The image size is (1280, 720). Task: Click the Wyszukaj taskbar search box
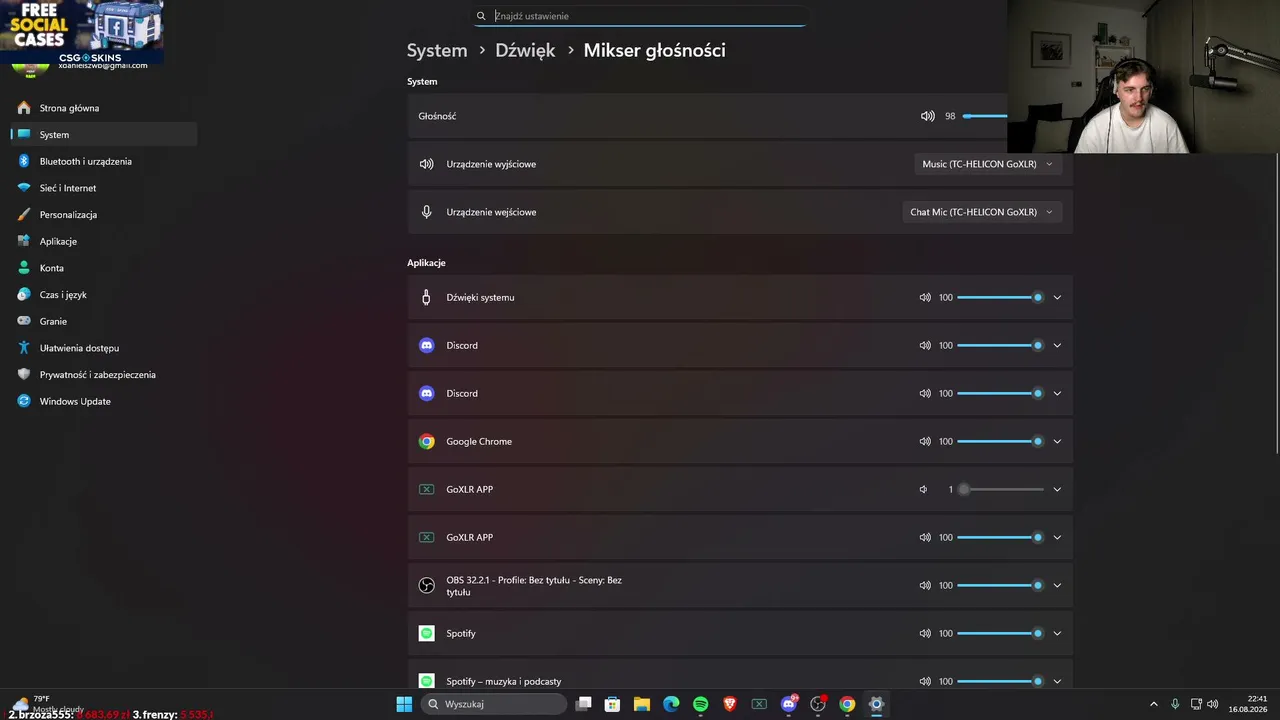click(x=493, y=704)
